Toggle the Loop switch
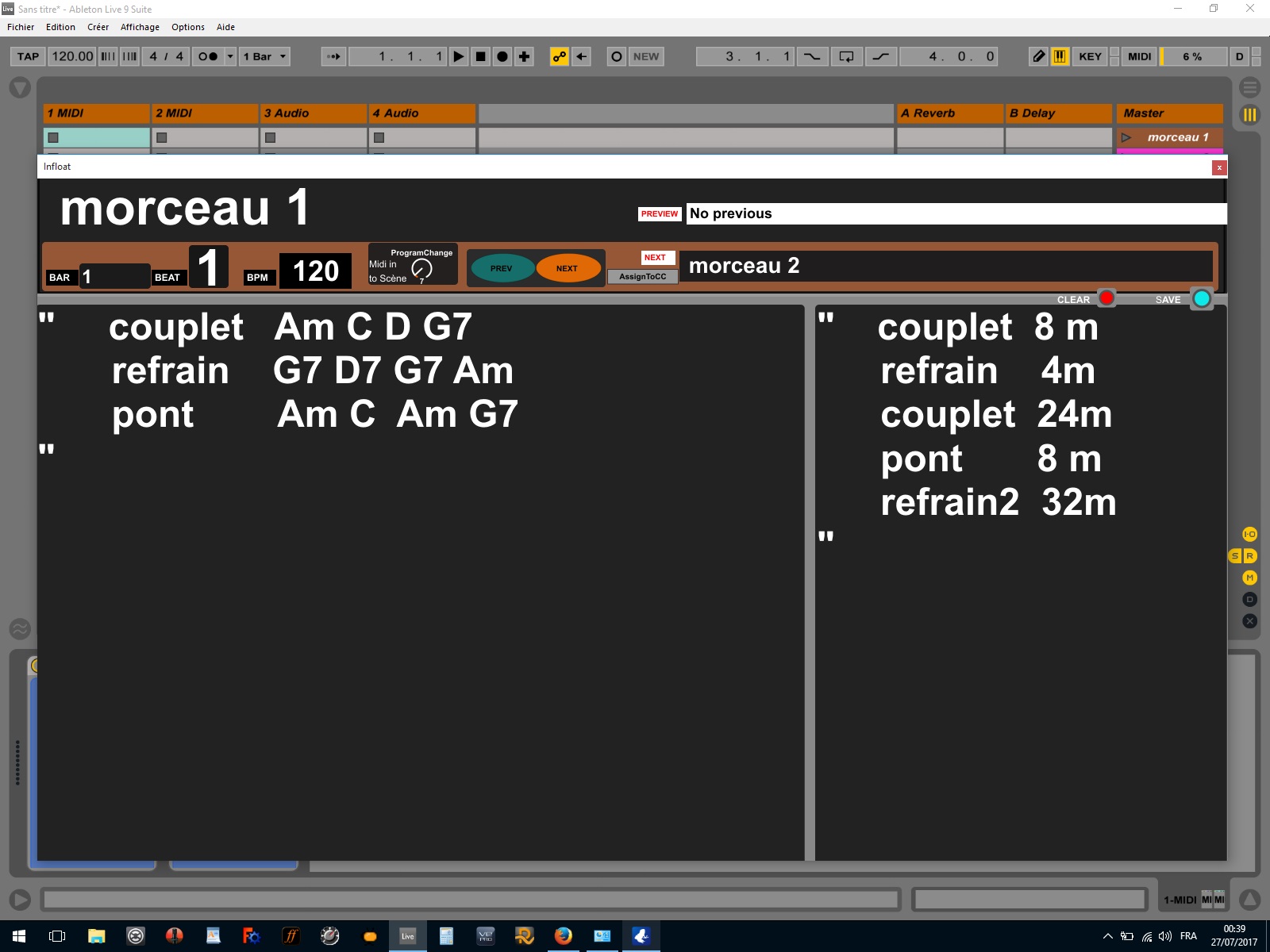This screenshot has height=952, width=1270. click(847, 56)
